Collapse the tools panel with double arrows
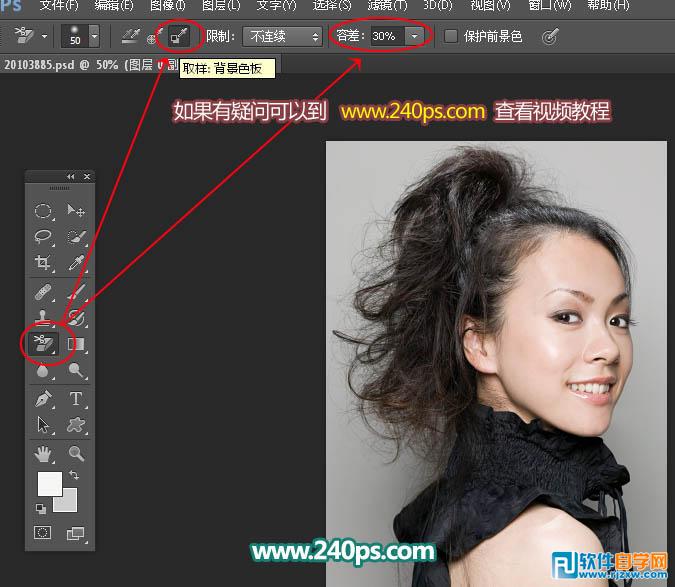Viewport: 675px width, 587px height. coord(71,176)
